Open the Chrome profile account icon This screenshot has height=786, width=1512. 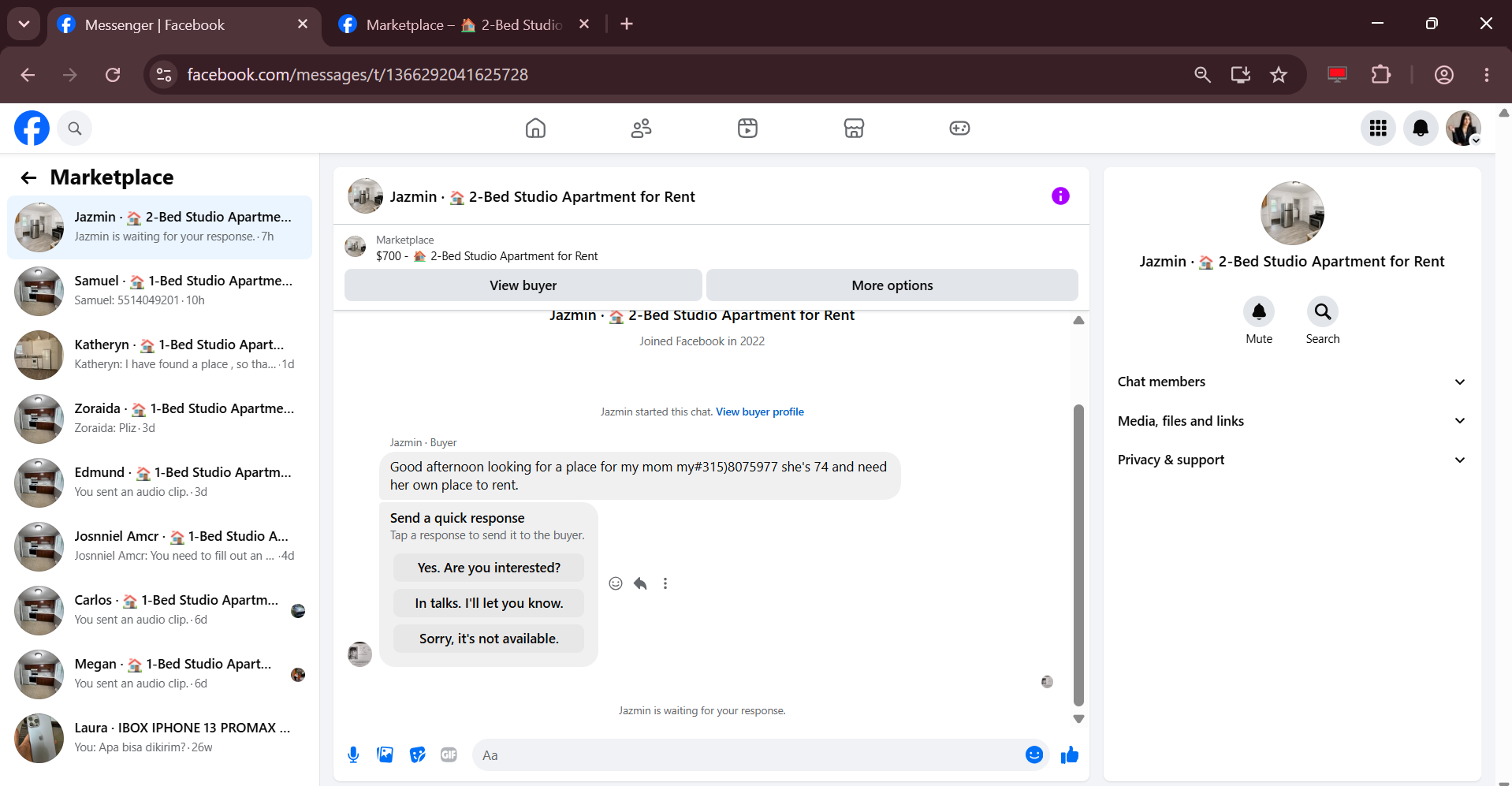click(x=1443, y=75)
